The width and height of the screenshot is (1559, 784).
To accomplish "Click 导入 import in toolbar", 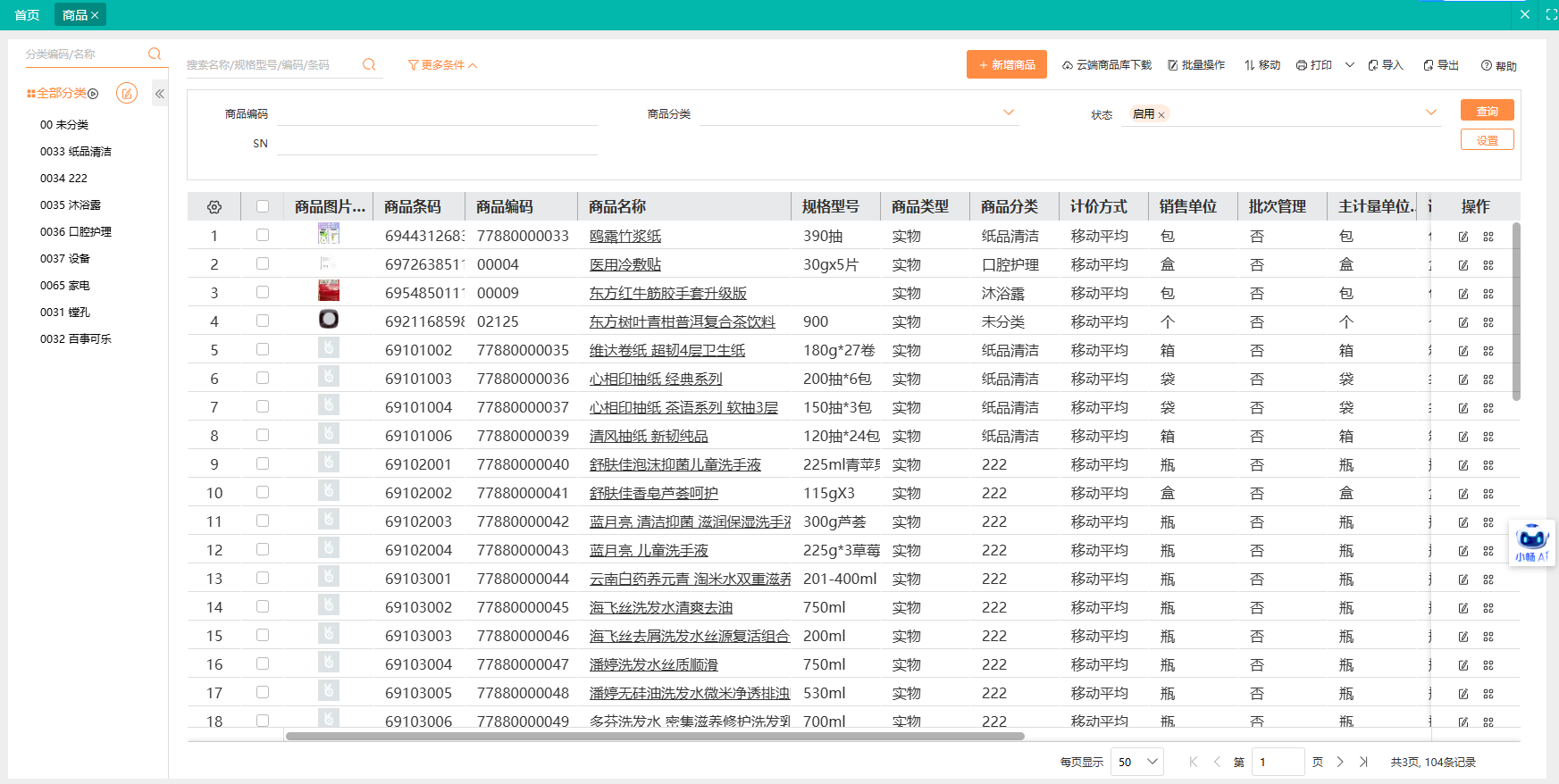I will pyautogui.click(x=1386, y=65).
